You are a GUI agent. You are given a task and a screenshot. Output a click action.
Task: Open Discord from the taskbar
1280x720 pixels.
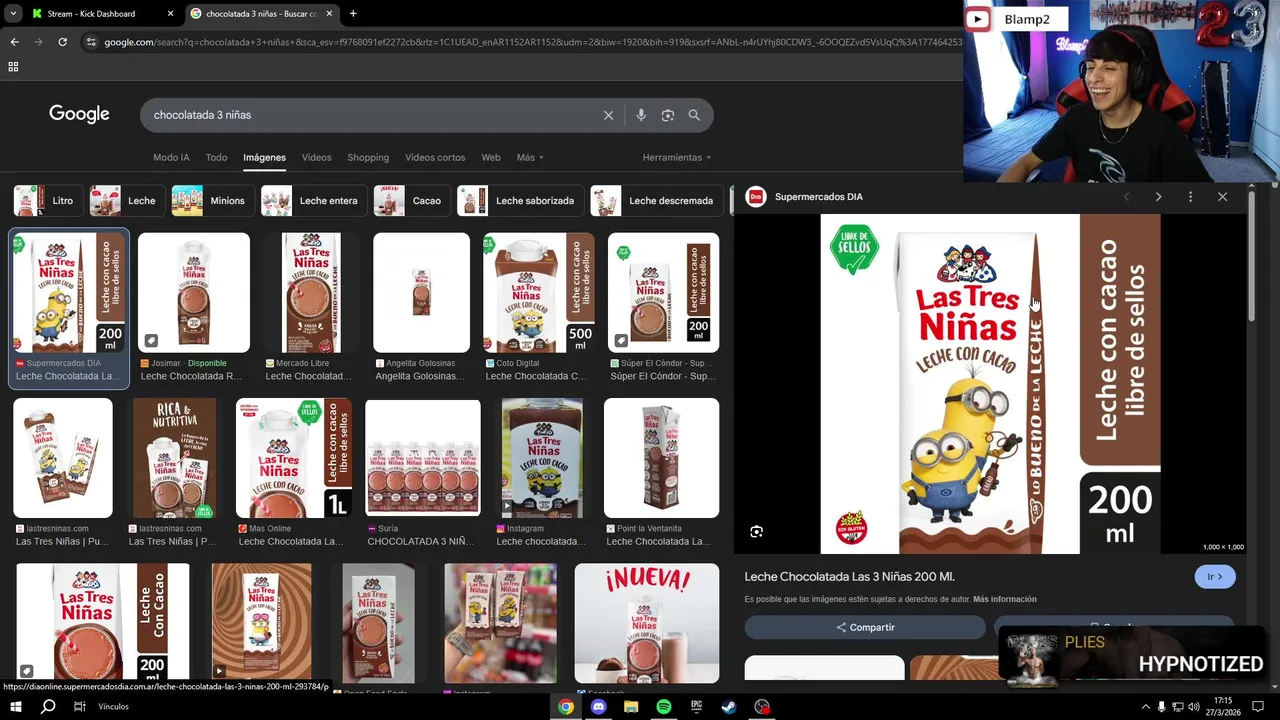[x=599, y=707]
